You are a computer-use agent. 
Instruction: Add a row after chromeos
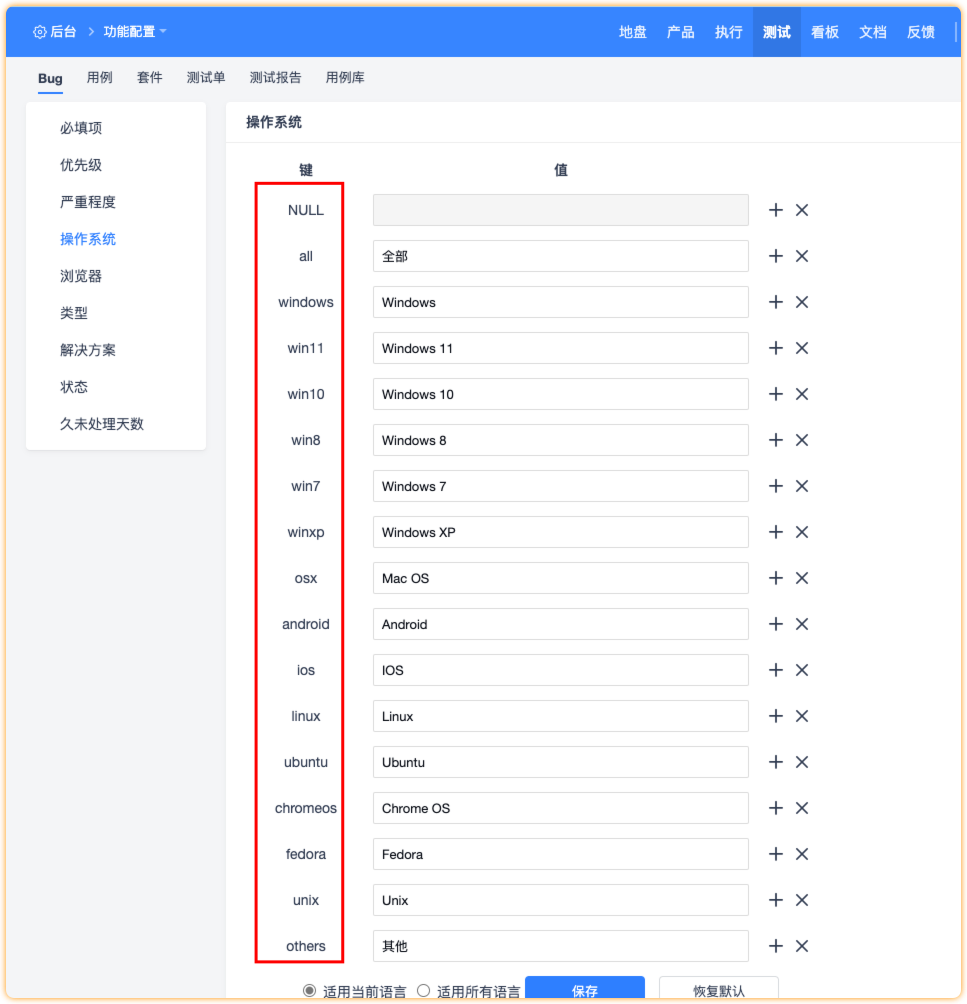point(776,809)
